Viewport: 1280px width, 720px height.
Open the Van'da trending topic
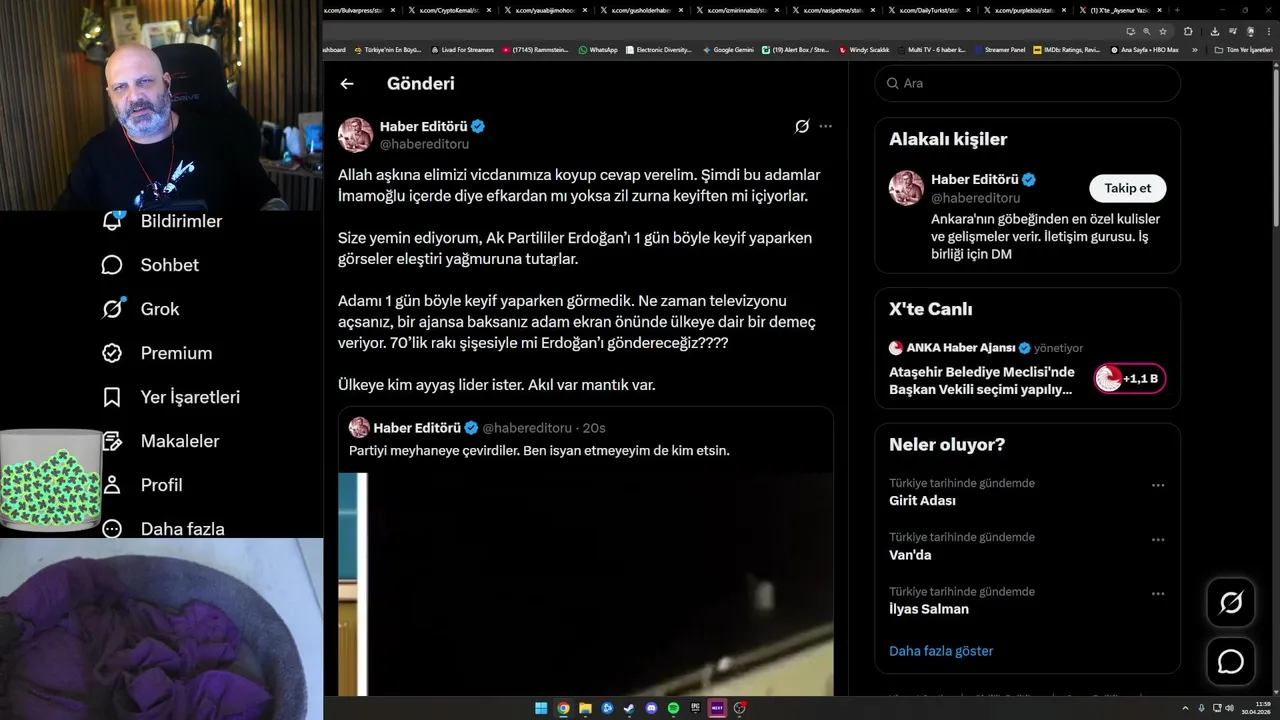click(x=910, y=555)
